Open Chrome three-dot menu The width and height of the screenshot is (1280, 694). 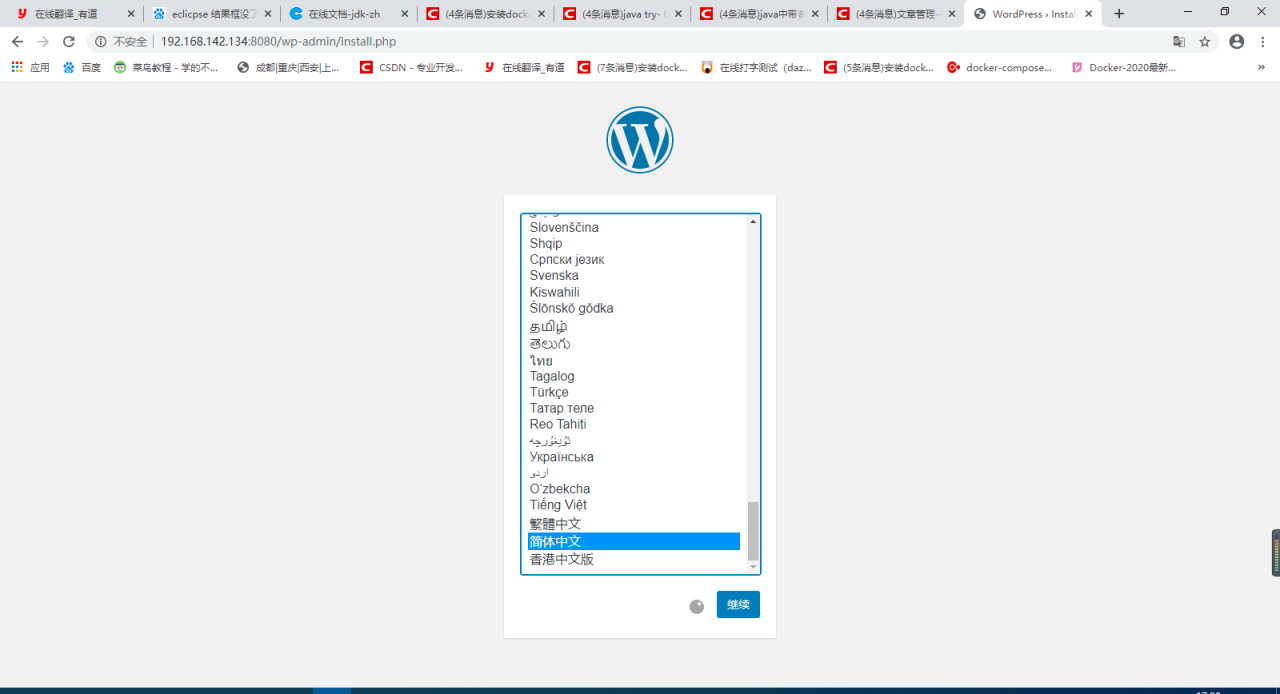(x=1263, y=42)
